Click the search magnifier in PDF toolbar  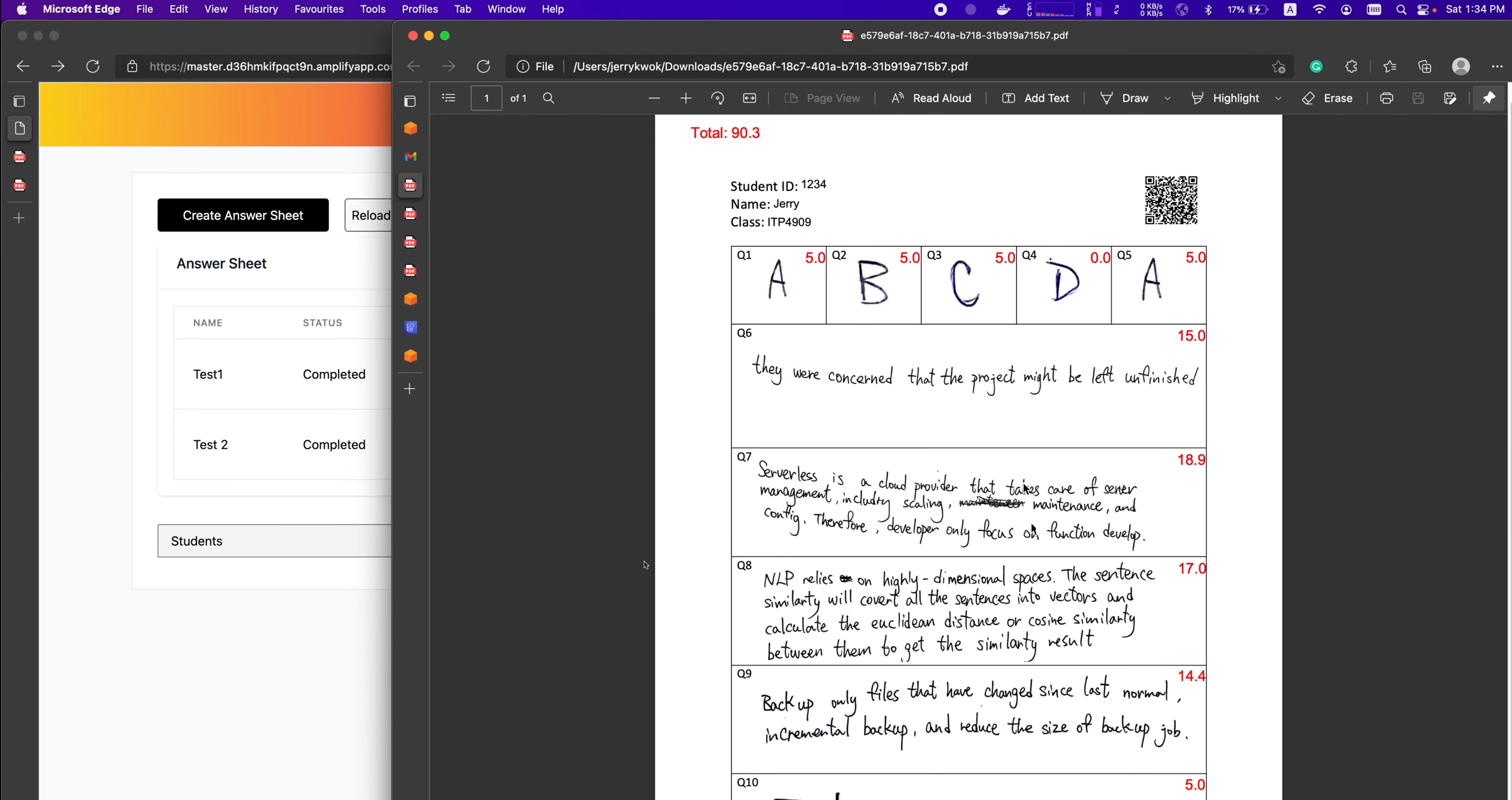548,98
